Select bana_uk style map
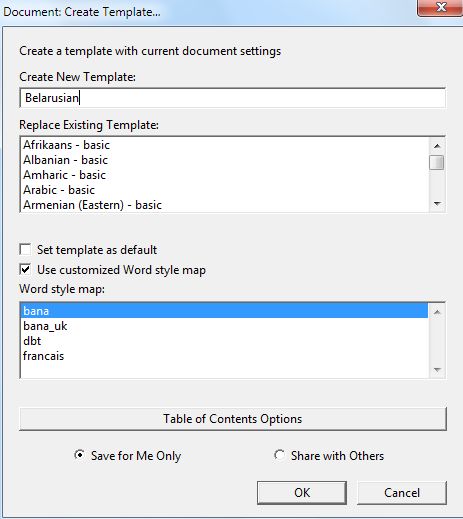This screenshot has height=519, width=463. (x=225, y=326)
